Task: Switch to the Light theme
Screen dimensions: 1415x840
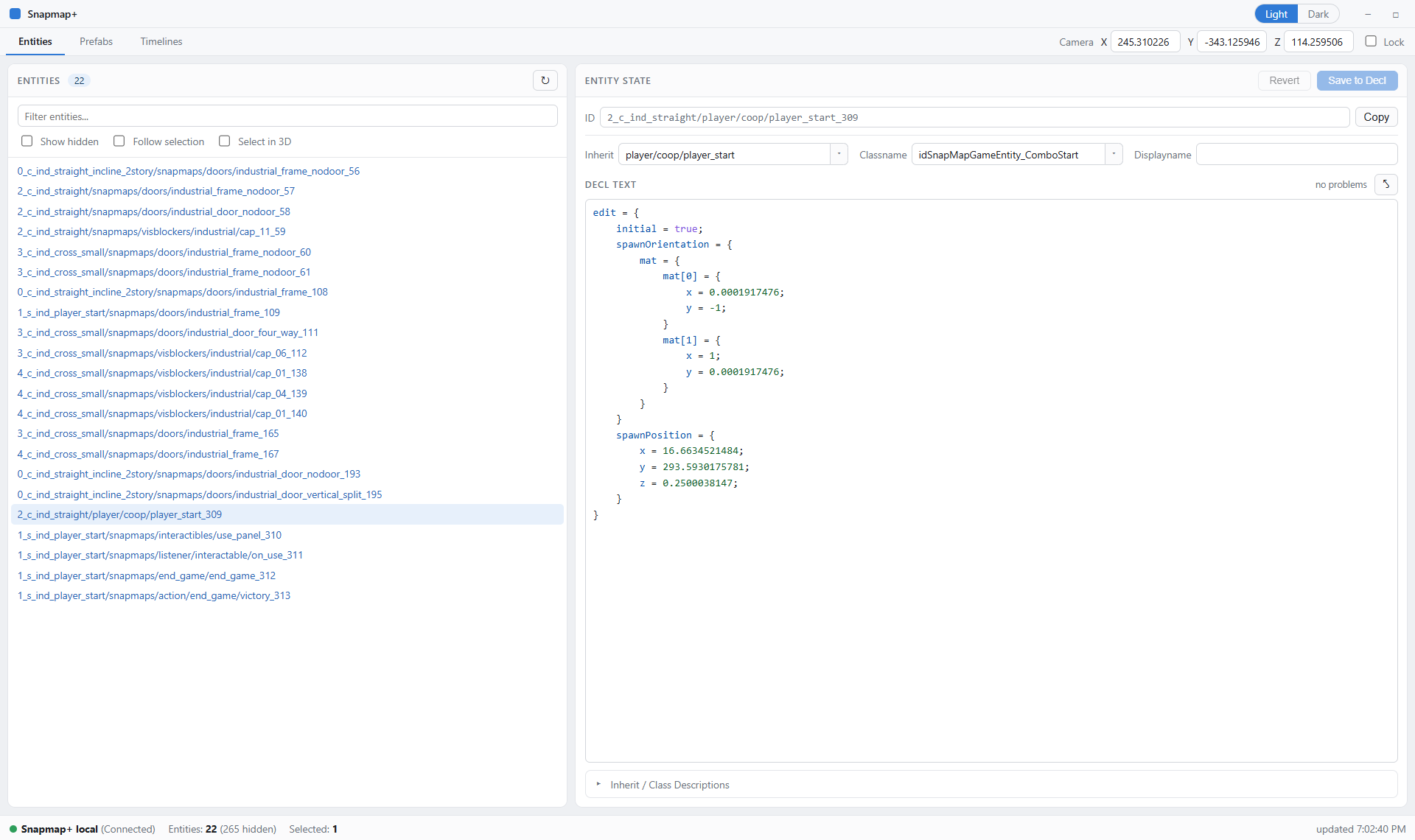Action: 1276,14
